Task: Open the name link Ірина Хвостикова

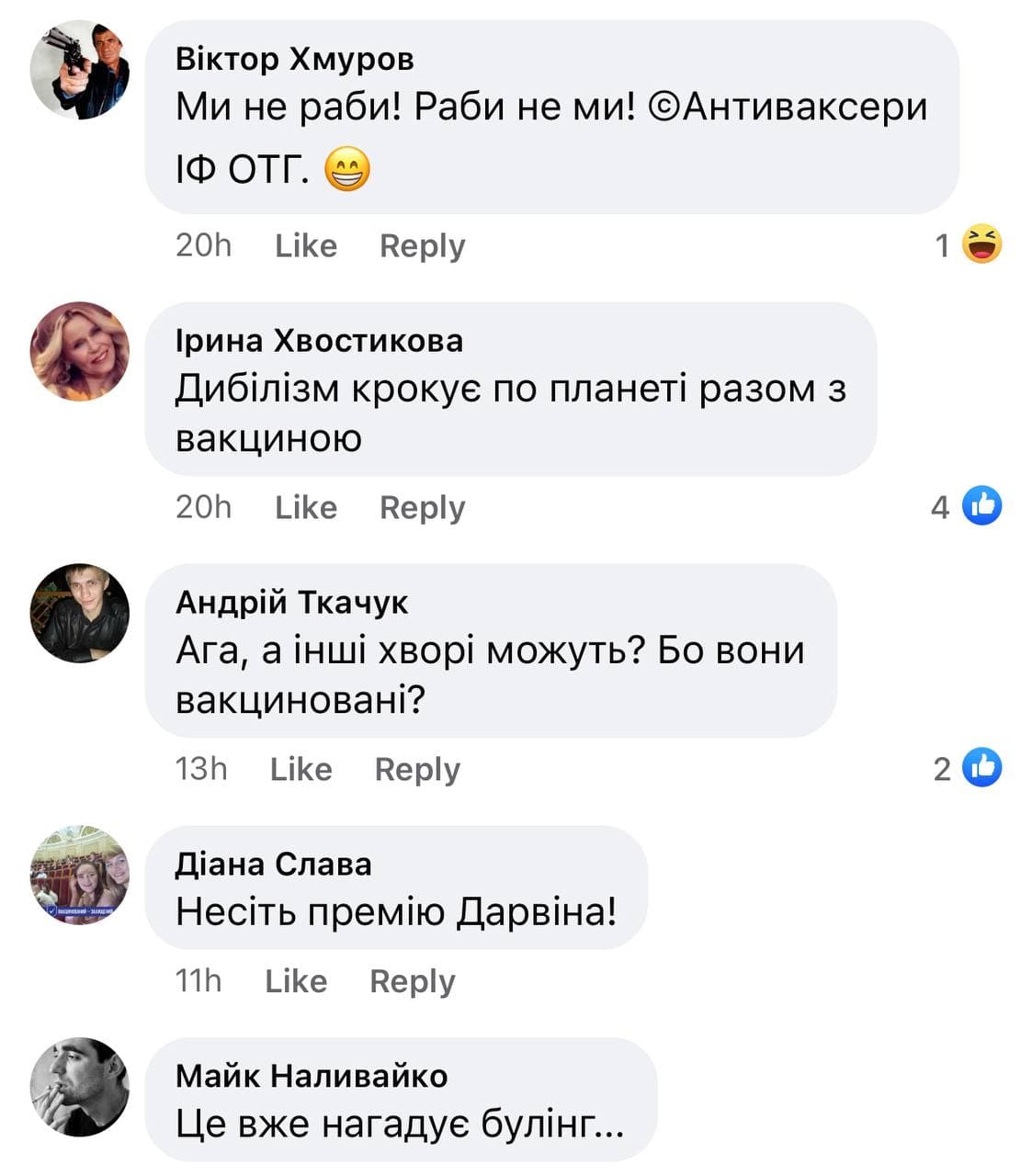Action: [320, 340]
